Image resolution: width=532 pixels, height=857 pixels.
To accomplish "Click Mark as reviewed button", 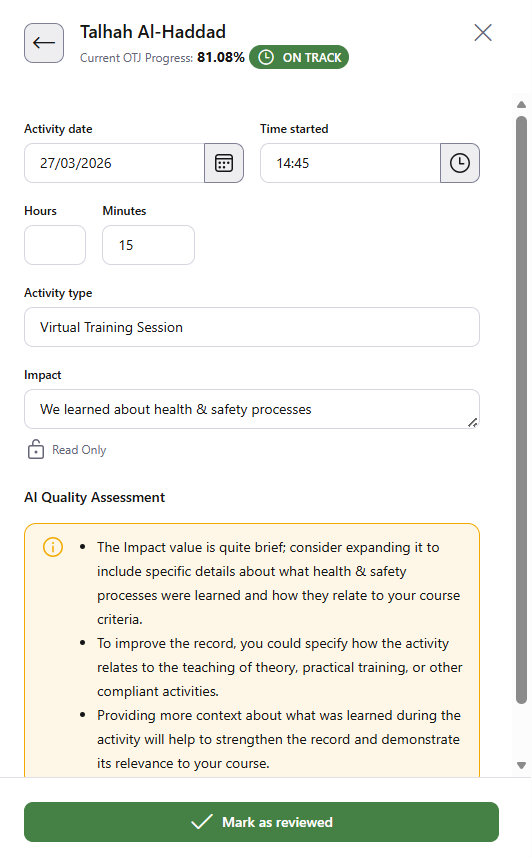I will coord(261,822).
